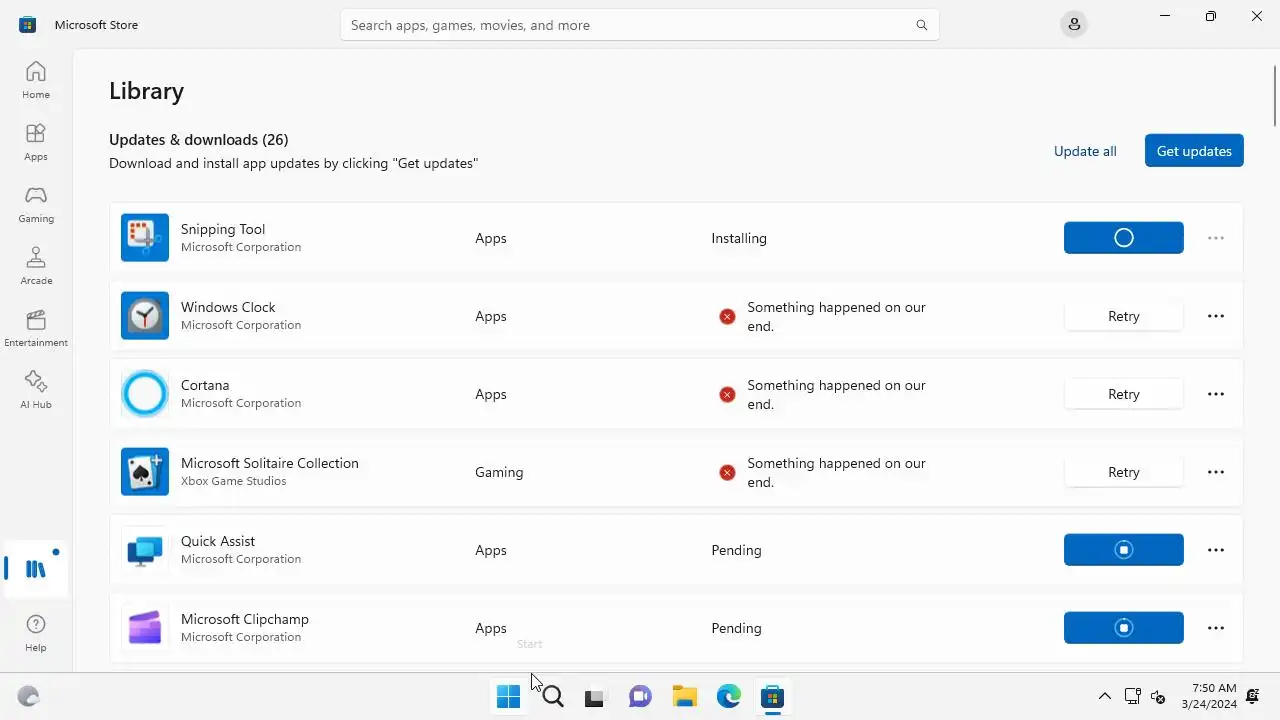The height and width of the screenshot is (720, 1280).
Task: Click the Windows Clock app icon
Action: point(145,316)
